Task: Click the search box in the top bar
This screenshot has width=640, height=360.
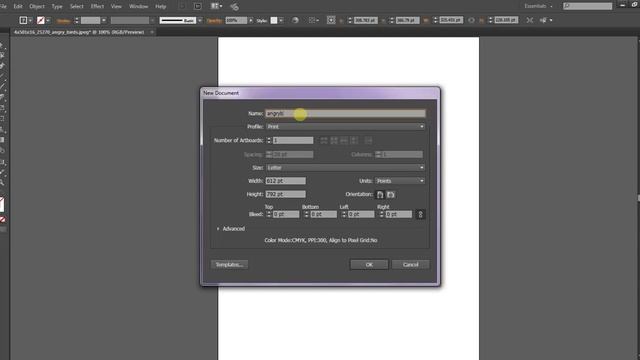Action: point(588,6)
